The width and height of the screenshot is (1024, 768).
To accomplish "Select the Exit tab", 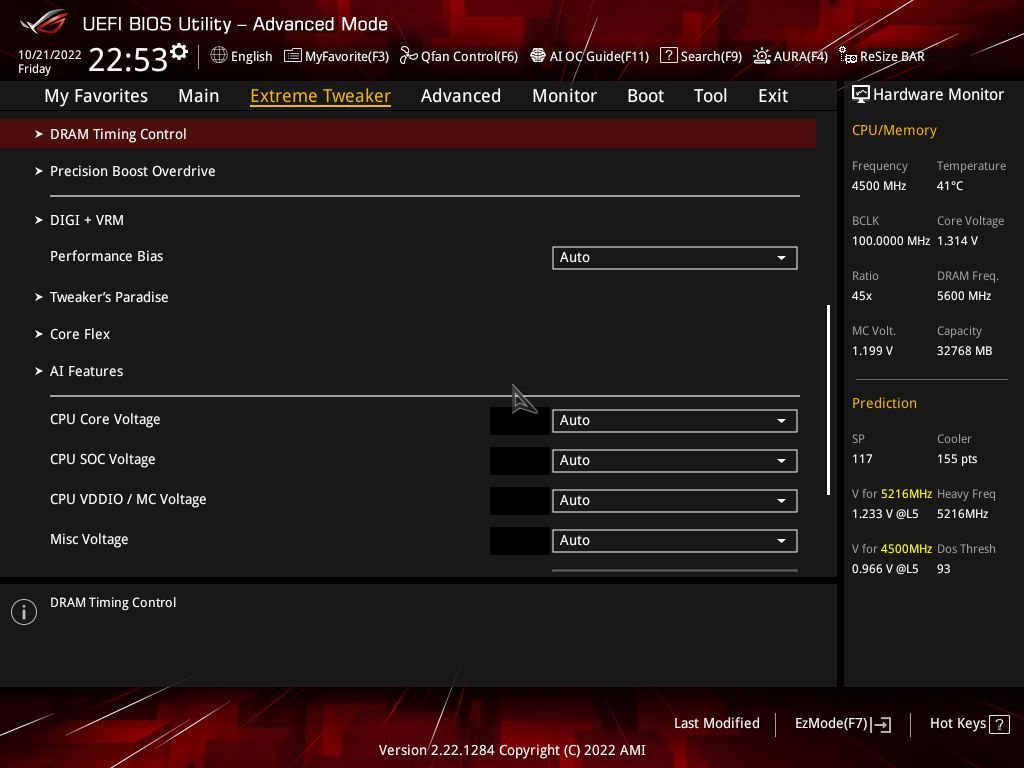I will (773, 96).
